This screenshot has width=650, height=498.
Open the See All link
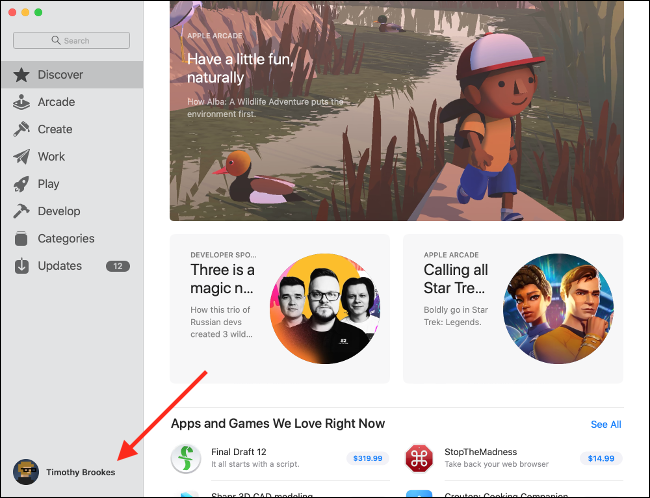click(605, 425)
